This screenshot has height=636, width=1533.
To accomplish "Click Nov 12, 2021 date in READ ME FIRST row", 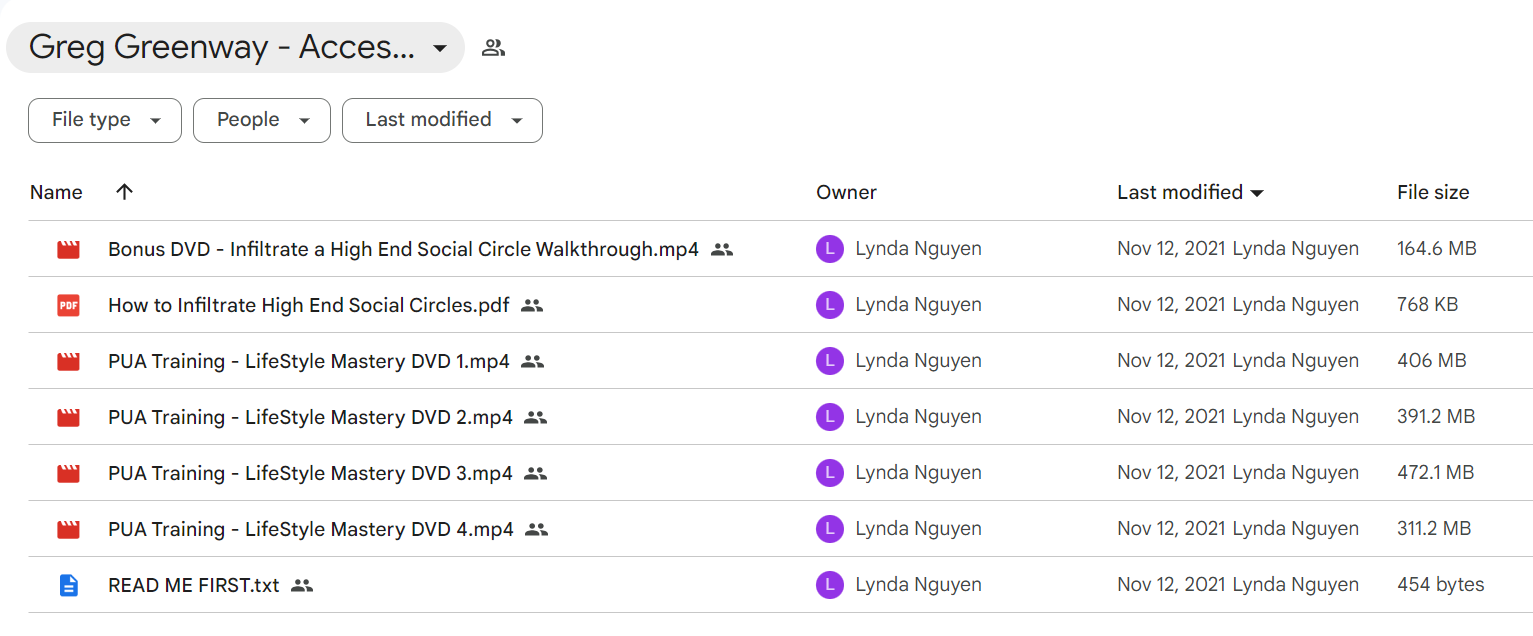I will pyautogui.click(x=1172, y=586).
